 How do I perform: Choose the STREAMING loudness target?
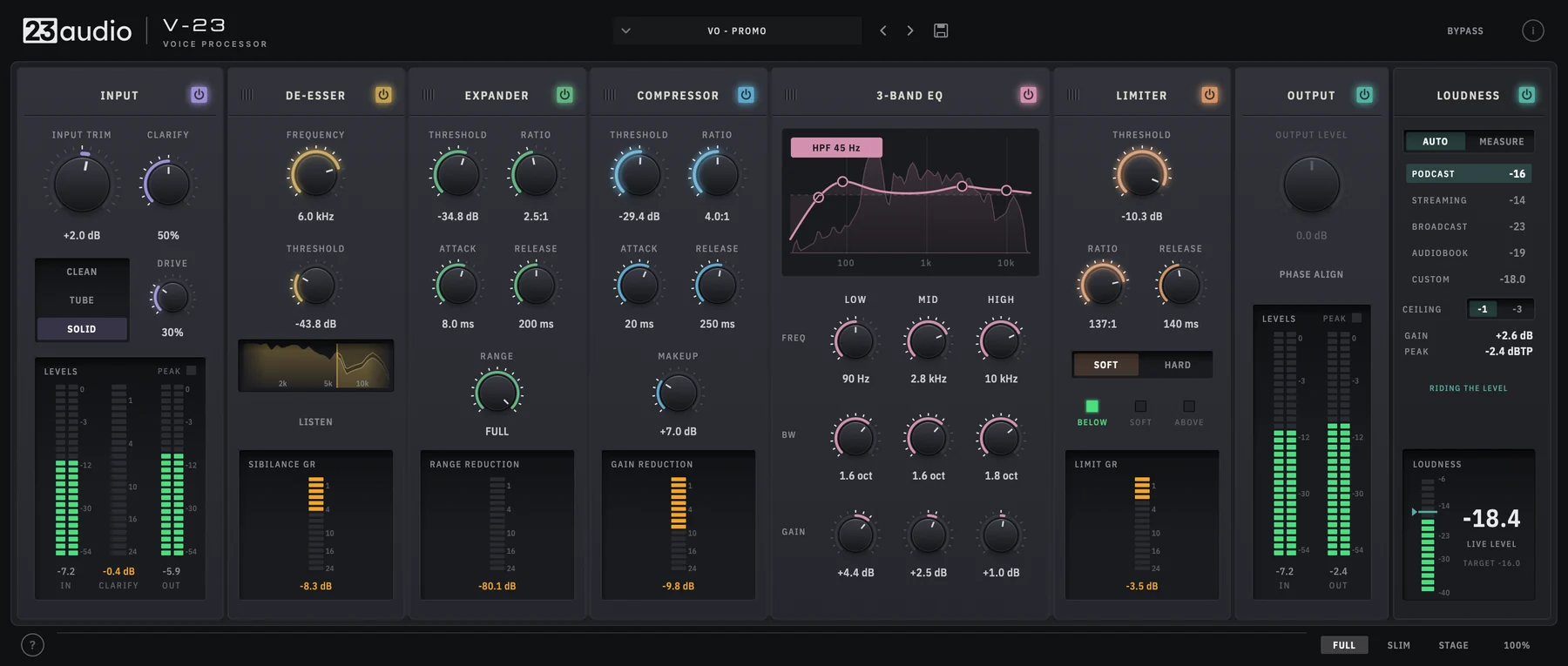[1468, 200]
